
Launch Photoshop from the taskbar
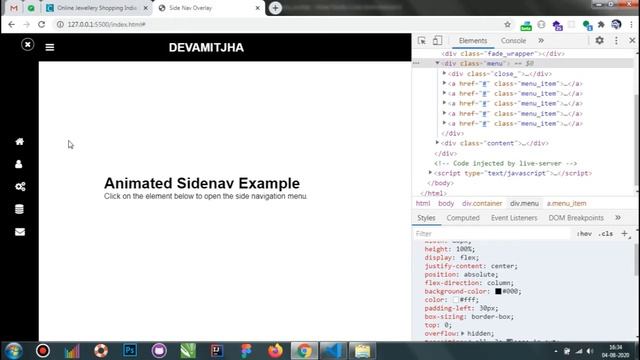point(130,351)
